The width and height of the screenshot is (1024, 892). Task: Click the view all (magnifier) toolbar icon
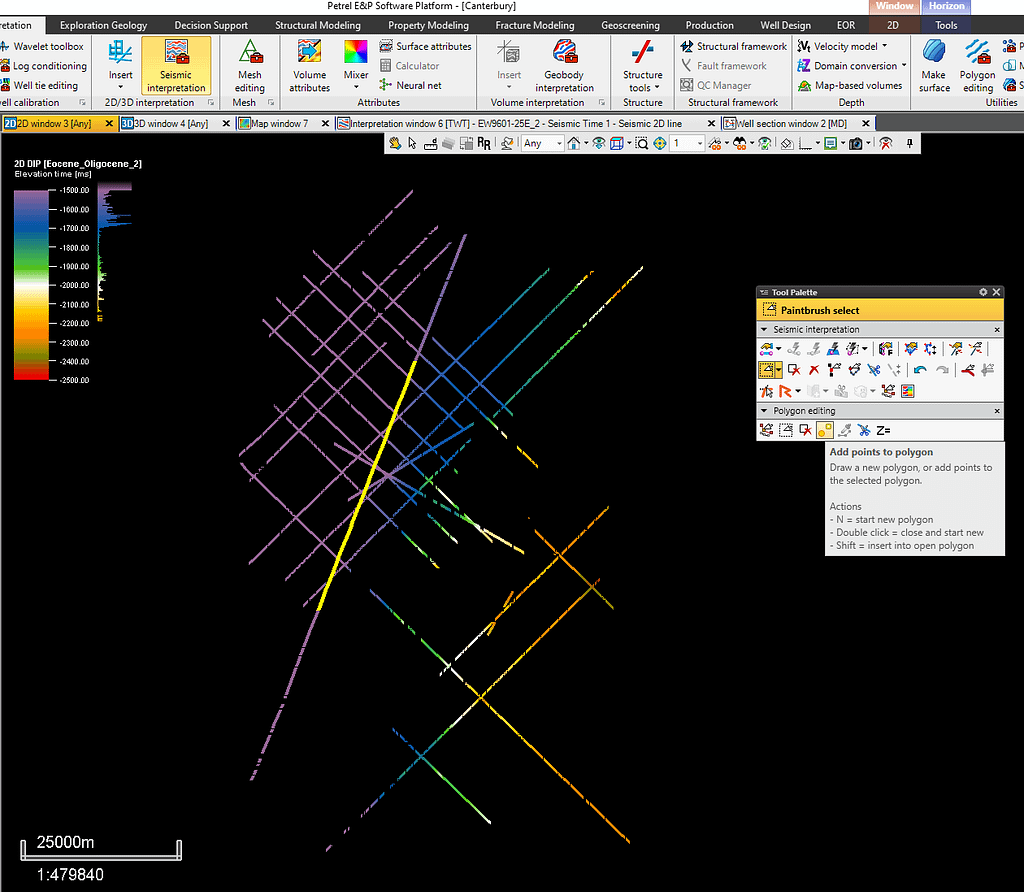(641, 142)
